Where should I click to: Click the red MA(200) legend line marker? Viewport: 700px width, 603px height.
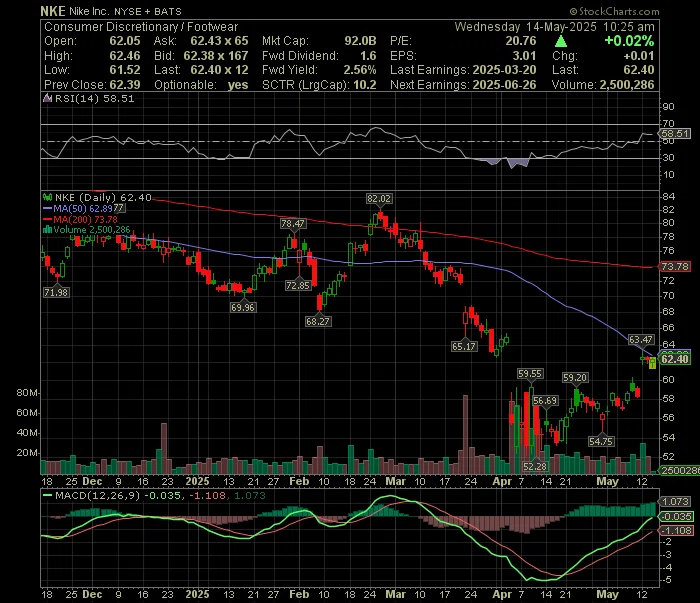(x=47, y=220)
